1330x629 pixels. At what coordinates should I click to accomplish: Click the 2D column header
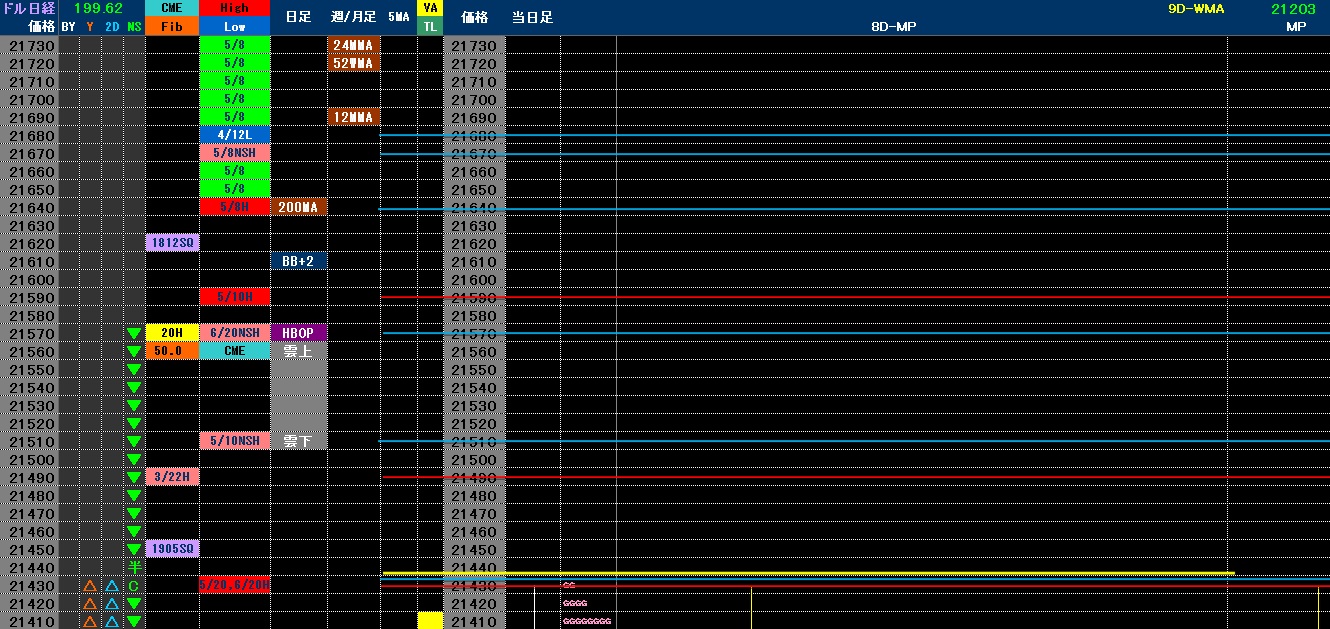pos(112,26)
